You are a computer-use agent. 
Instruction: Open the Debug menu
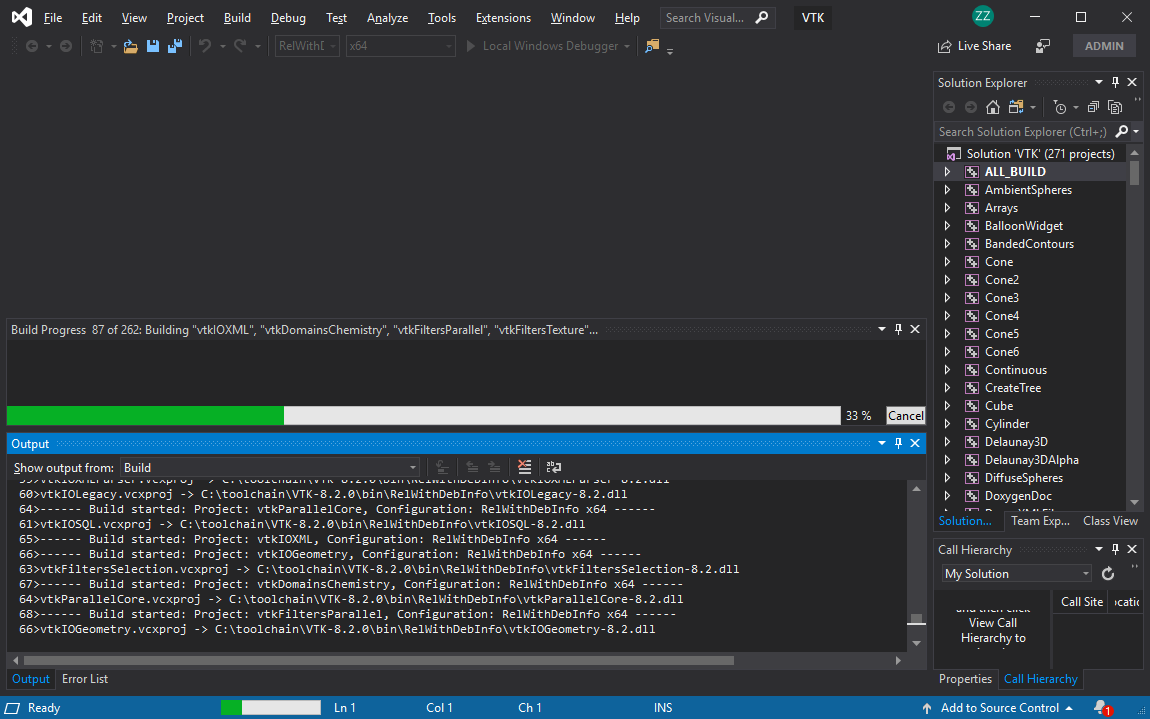pyautogui.click(x=288, y=18)
